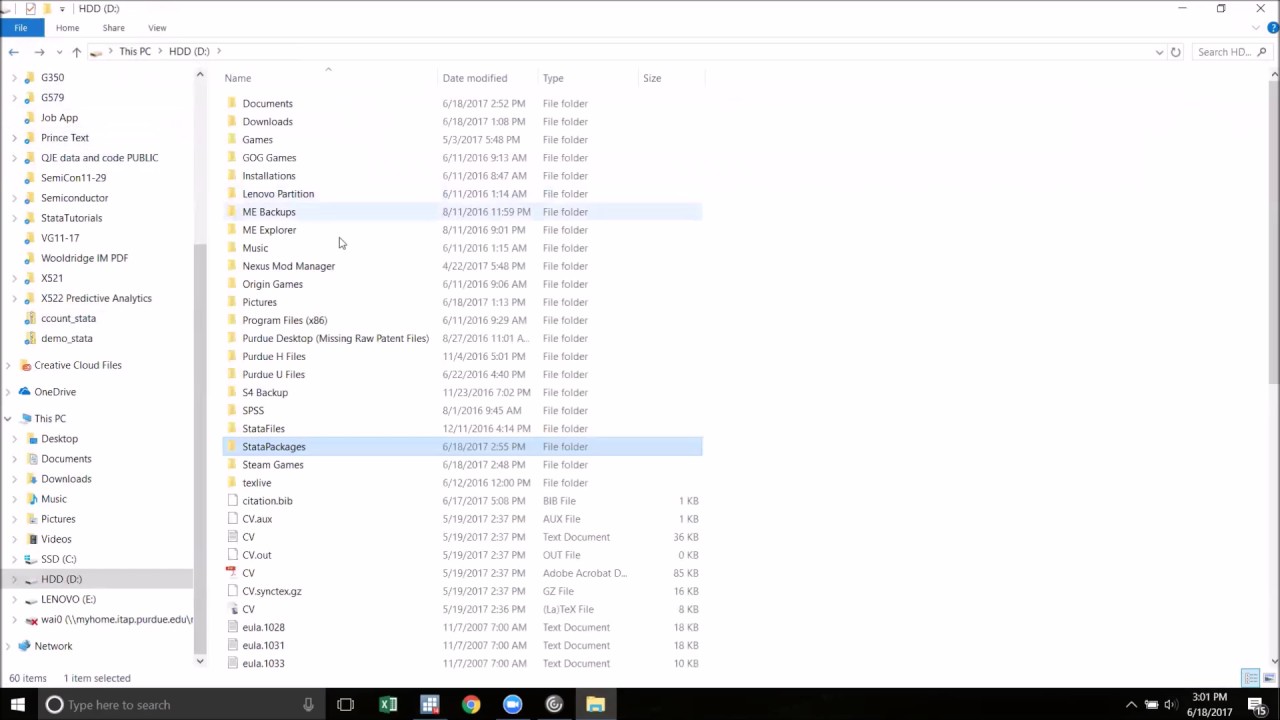Select the CV LaTeX file icon

click(x=232, y=609)
